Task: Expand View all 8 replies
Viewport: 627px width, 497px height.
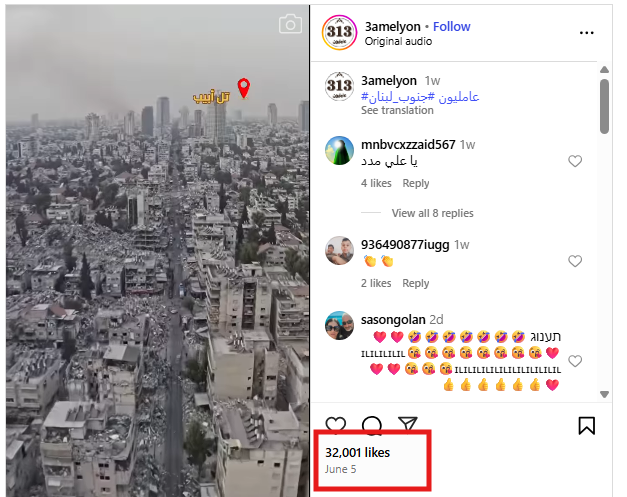Action: coord(432,213)
